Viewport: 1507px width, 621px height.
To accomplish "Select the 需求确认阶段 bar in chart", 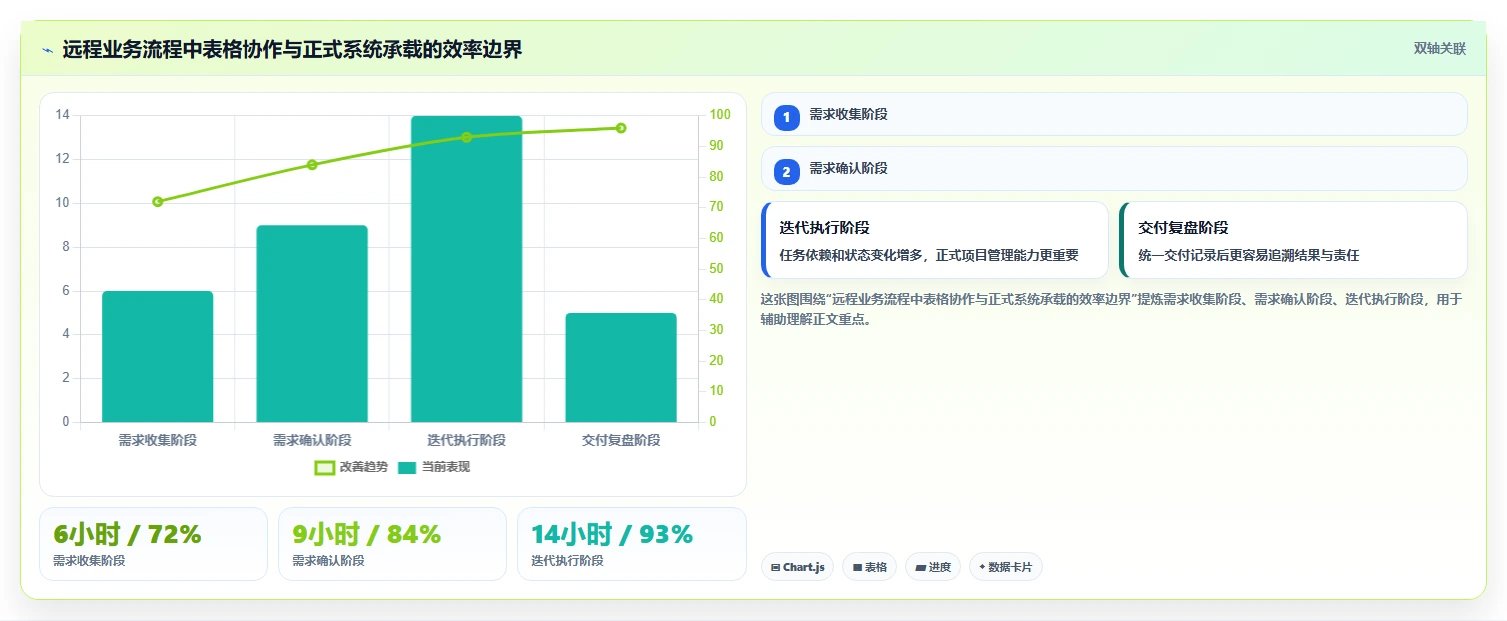I will coord(312,323).
